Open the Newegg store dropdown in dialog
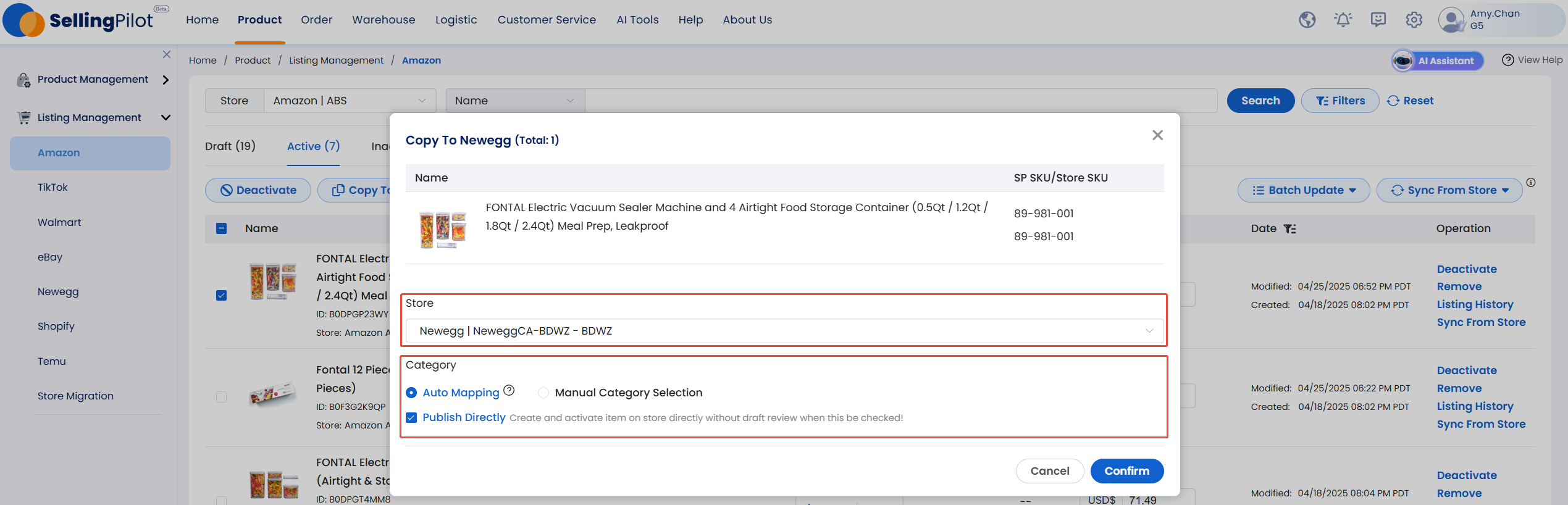 tap(784, 331)
